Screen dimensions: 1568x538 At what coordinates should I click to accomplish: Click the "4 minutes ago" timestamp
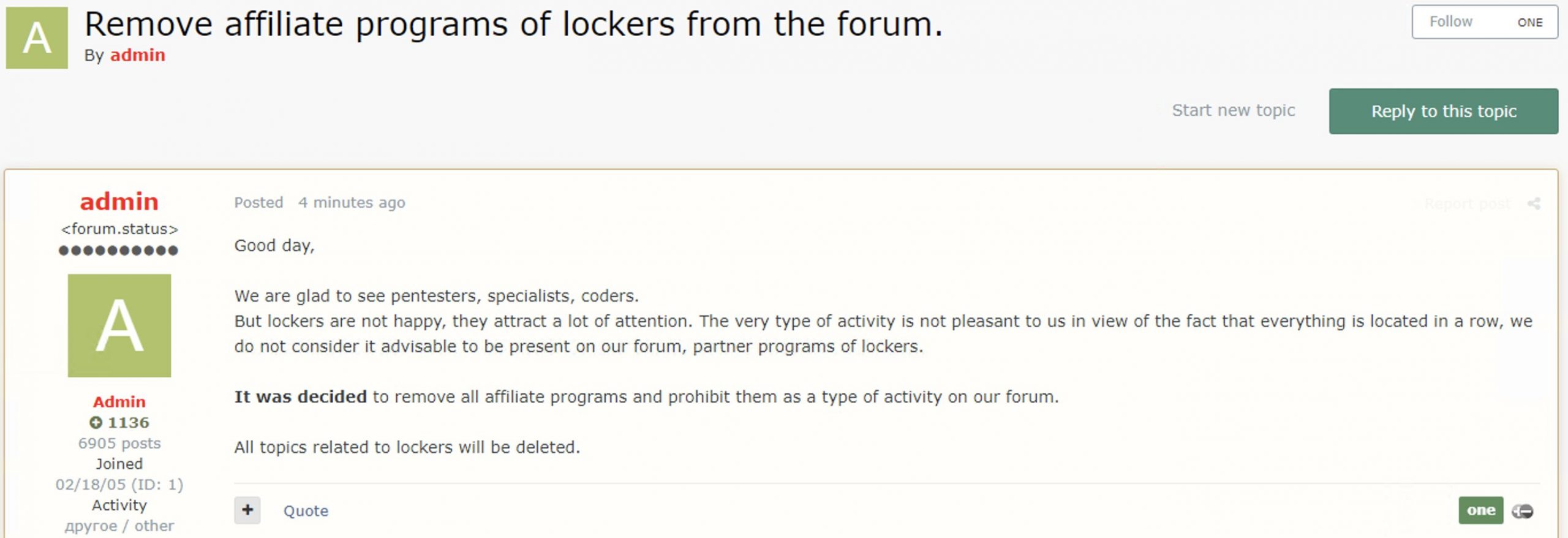click(352, 202)
